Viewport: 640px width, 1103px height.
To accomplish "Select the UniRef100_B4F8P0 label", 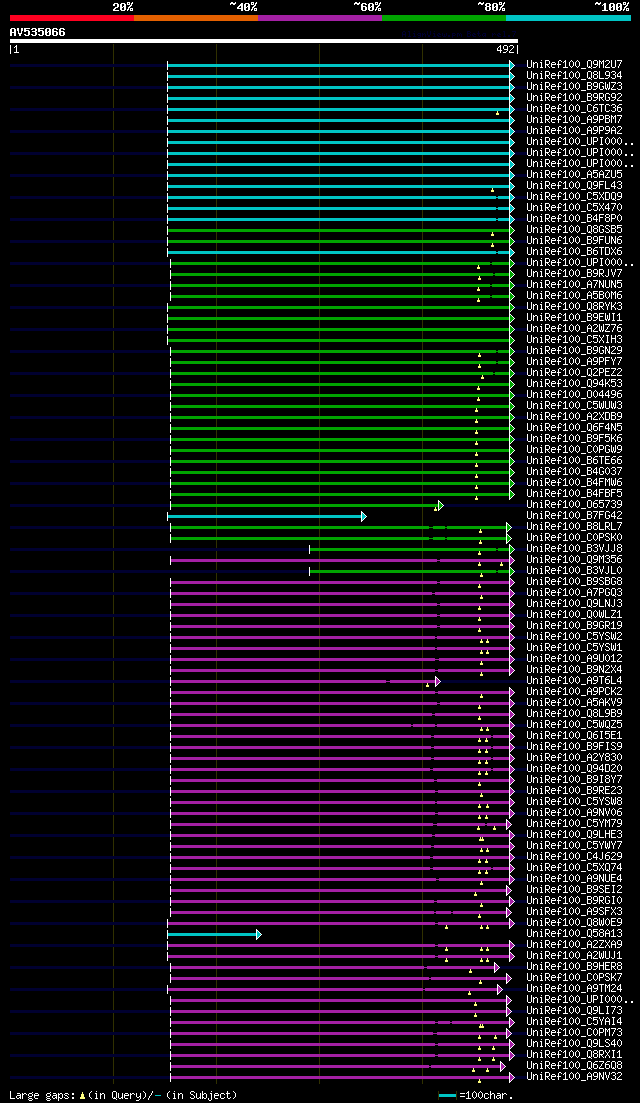I will [574, 219].
